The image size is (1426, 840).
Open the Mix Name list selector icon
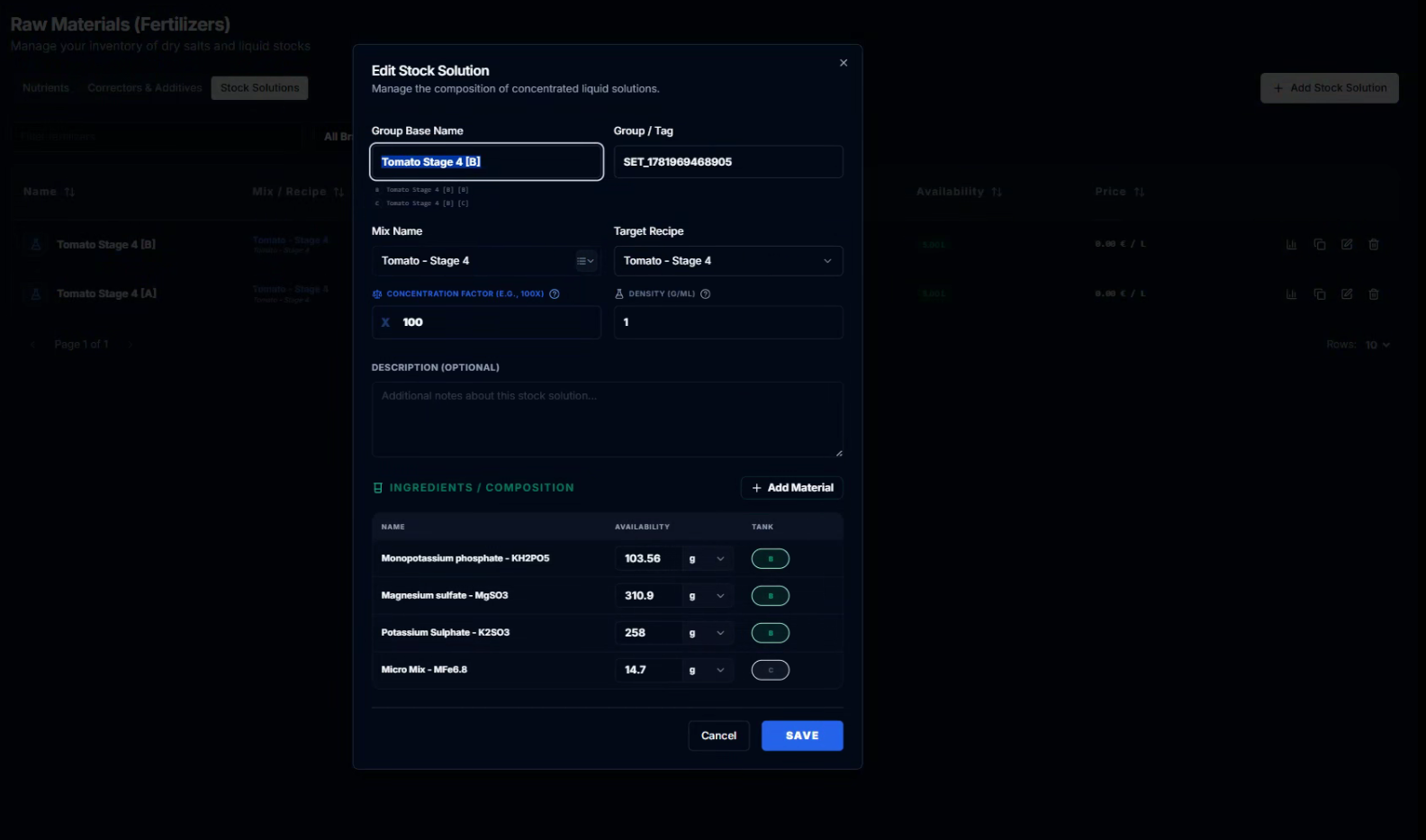tap(586, 261)
